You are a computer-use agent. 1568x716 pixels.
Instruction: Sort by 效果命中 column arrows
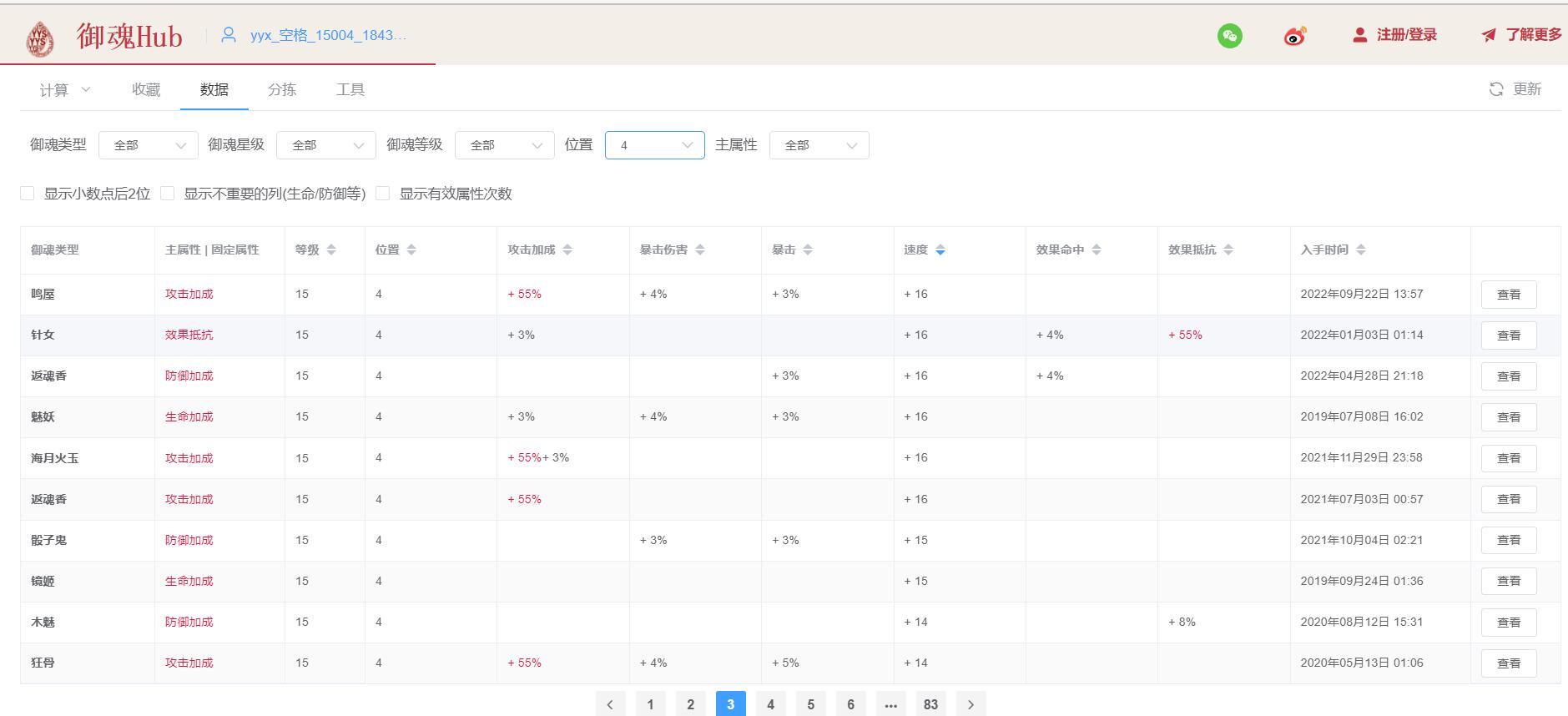(x=1097, y=250)
